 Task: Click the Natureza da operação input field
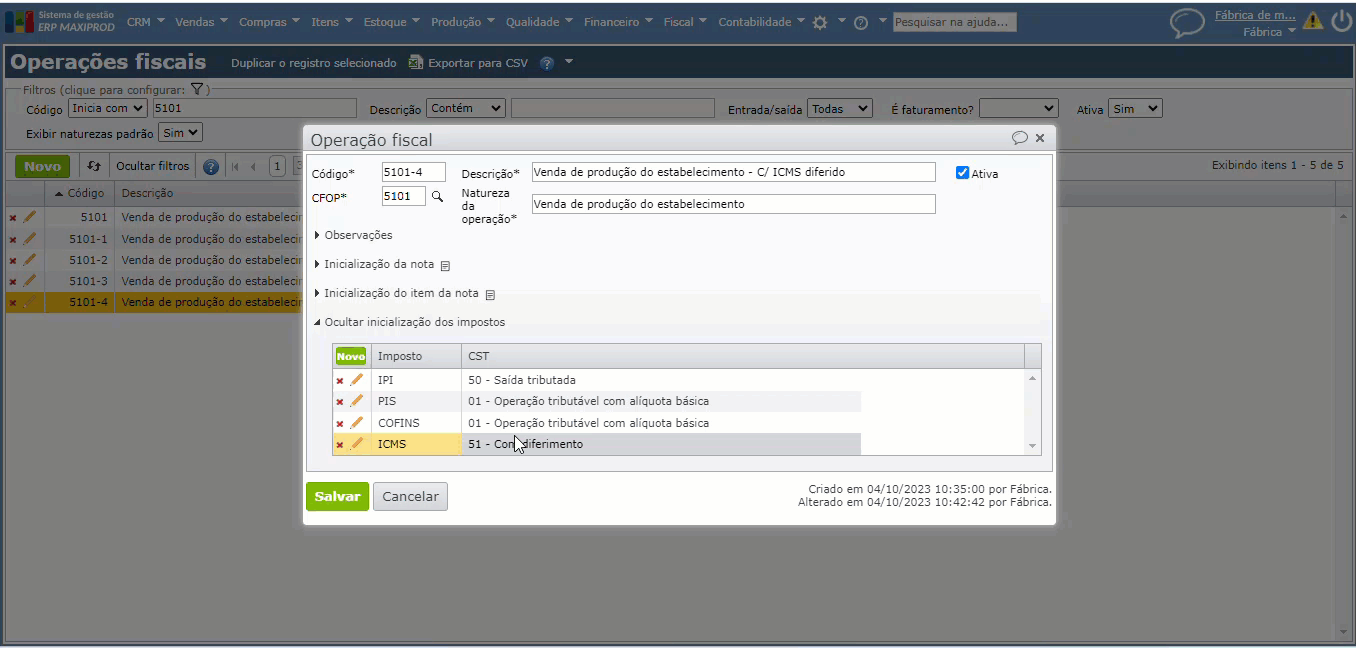point(733,204)
